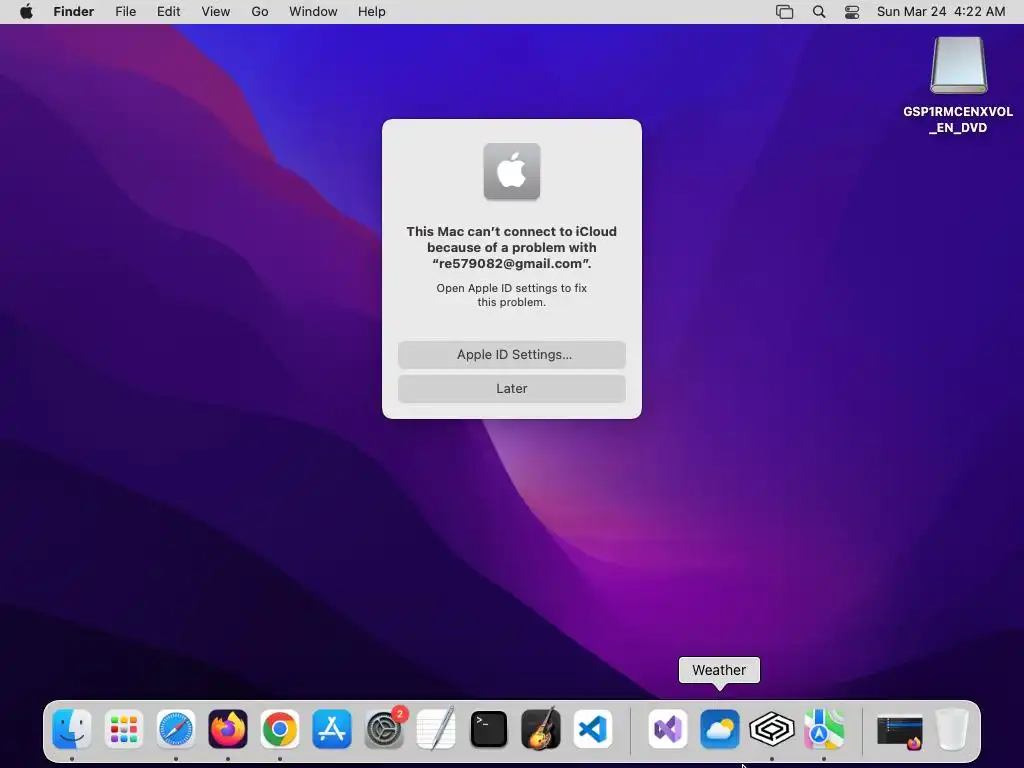Open Google Chrome from the Dock
1024x768 pixels.
click(x=280, y=729)
